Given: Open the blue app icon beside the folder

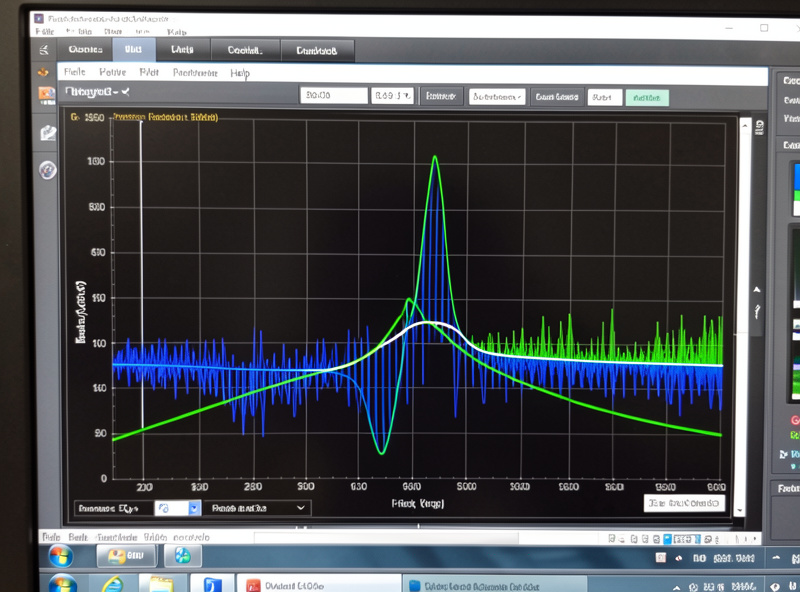Looking at the screenshot, I should [212, 584].
